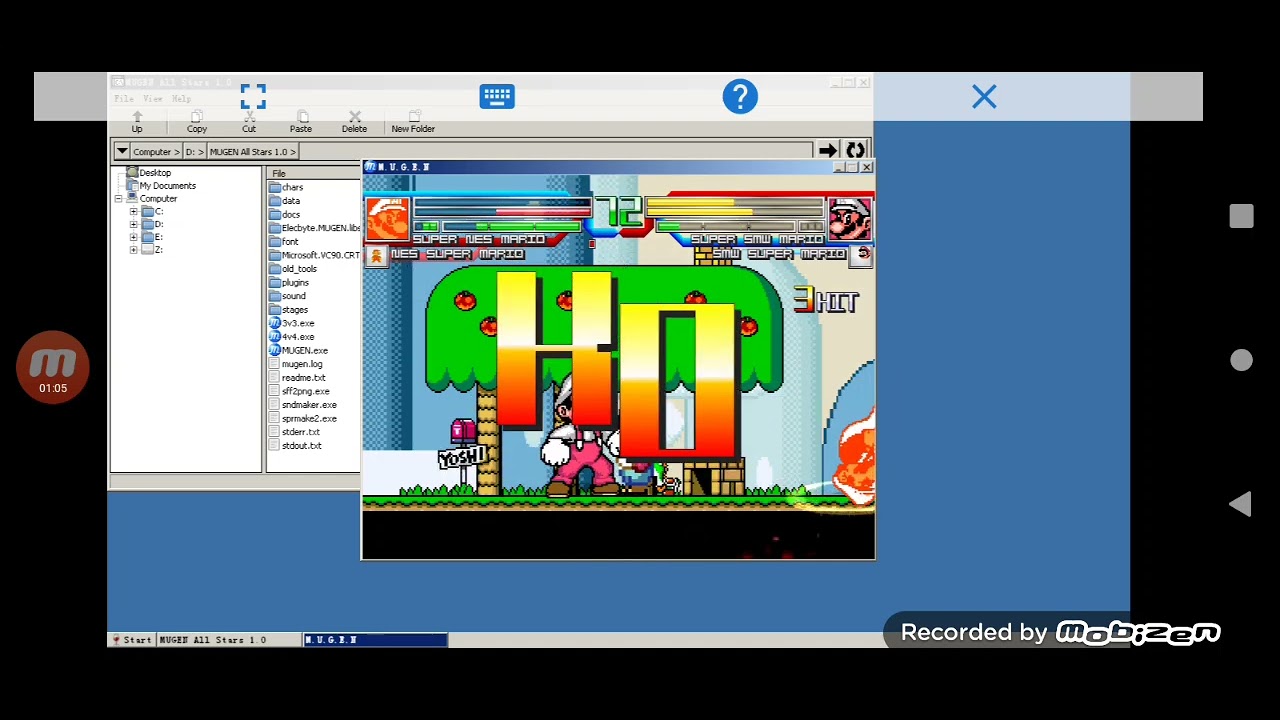Select the stdout.txt file
Viewport: 1280px width, 720px height.
pos(295,446)
